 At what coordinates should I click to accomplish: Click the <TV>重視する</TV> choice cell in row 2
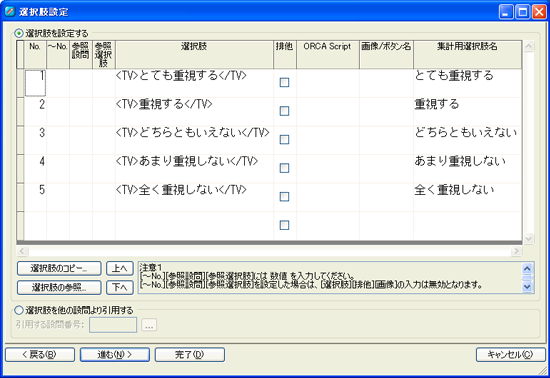(x=194, y=112)
